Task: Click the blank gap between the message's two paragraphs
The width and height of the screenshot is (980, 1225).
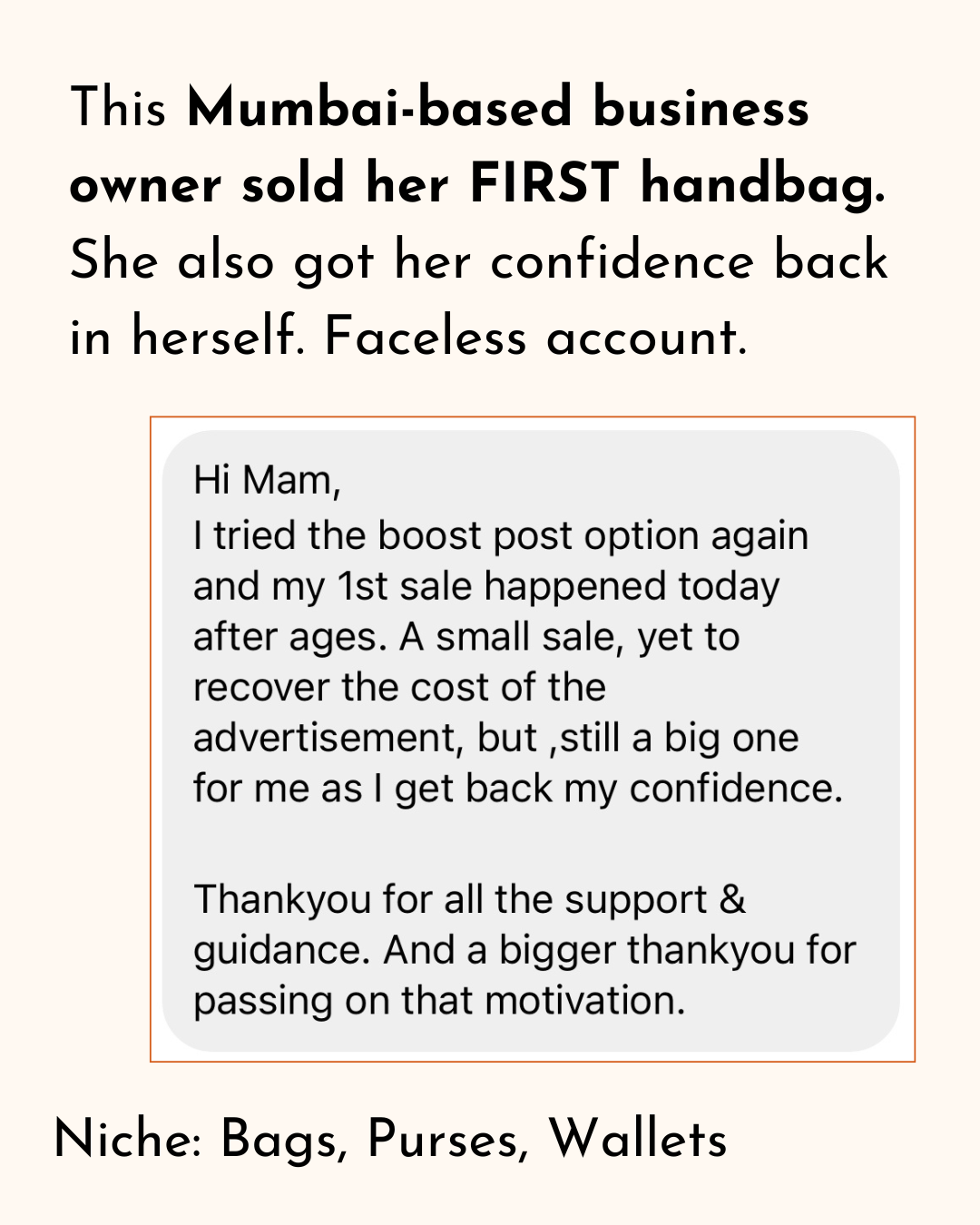Action: point(531,844)
